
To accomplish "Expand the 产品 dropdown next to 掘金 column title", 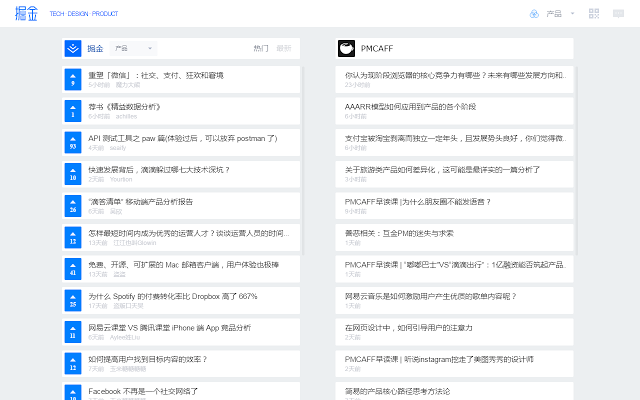I will click(133, 48).
